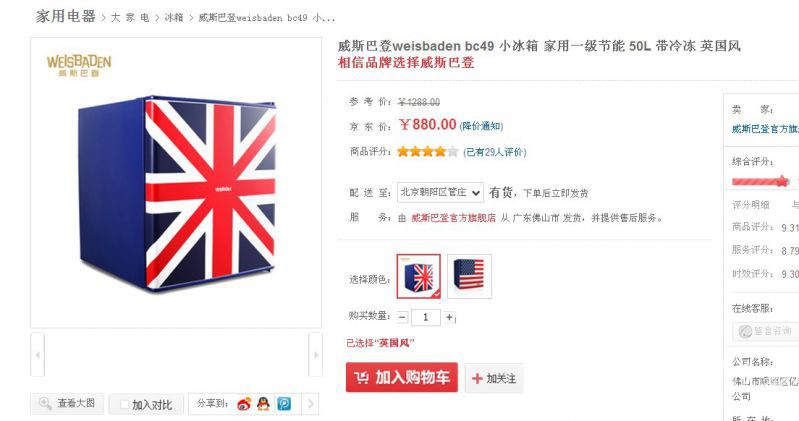Go to 冰箱 breadcrumb
This screenshot has width=799, height=421.
174,18
